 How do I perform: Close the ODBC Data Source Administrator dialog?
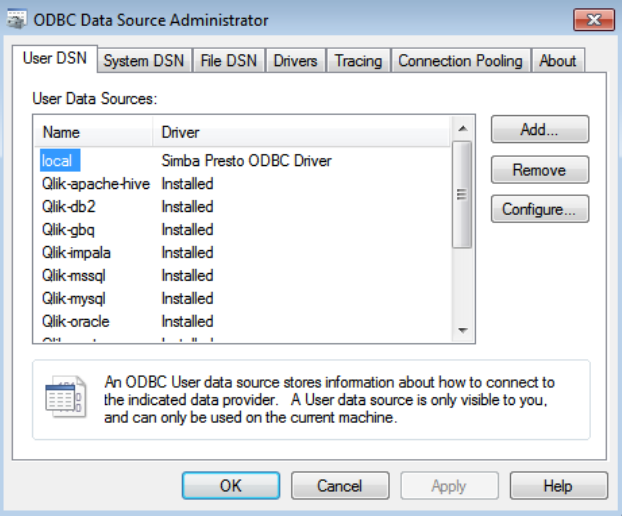(593, 19)
